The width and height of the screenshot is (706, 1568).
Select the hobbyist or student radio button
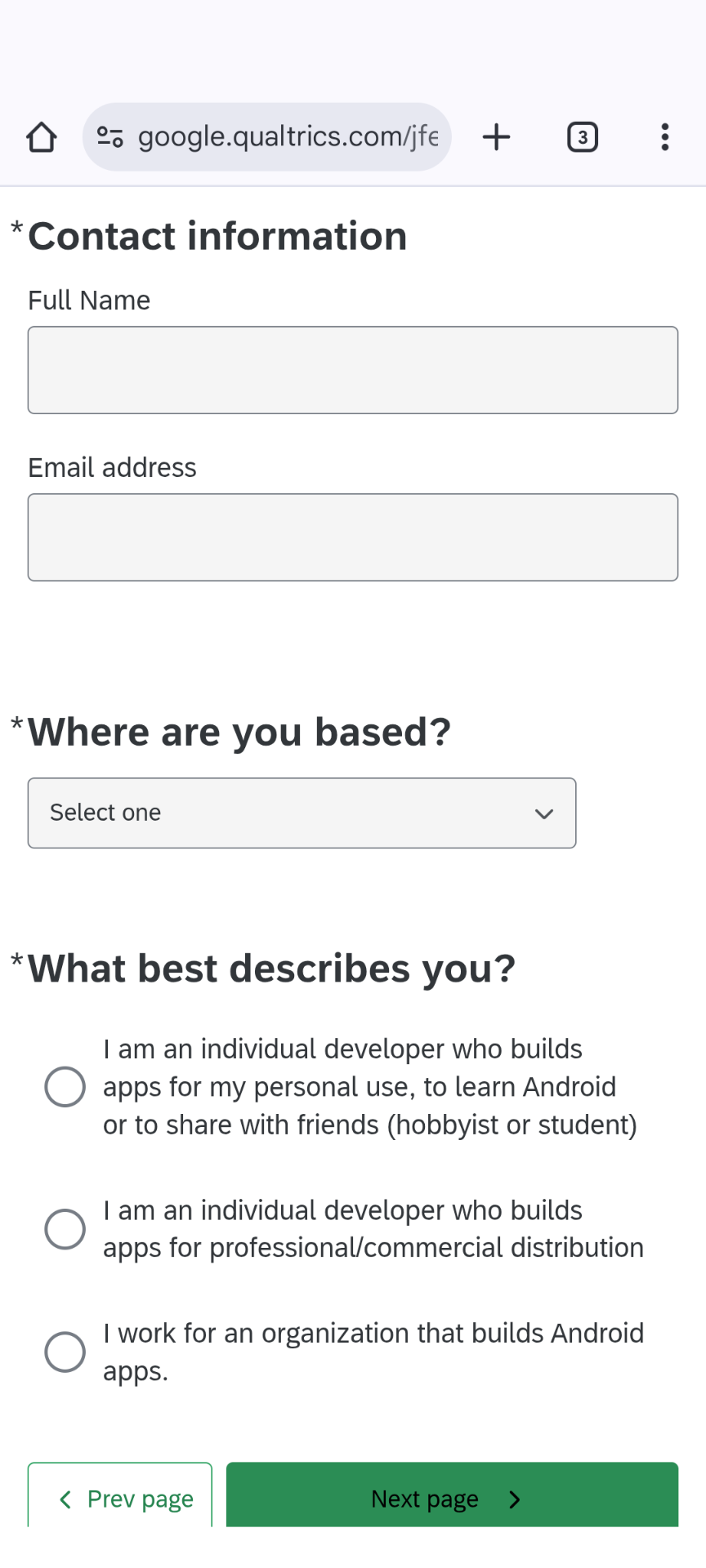65,1087
